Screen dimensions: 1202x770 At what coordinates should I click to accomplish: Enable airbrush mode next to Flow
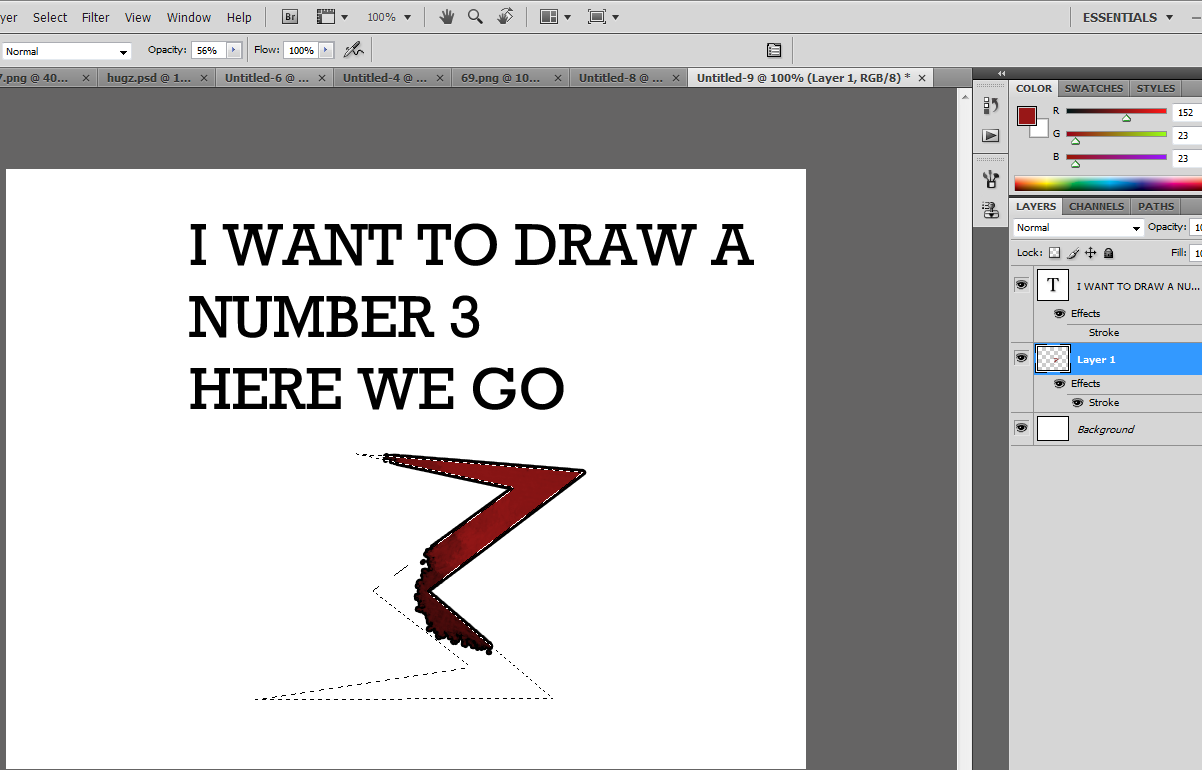(353, 50)
